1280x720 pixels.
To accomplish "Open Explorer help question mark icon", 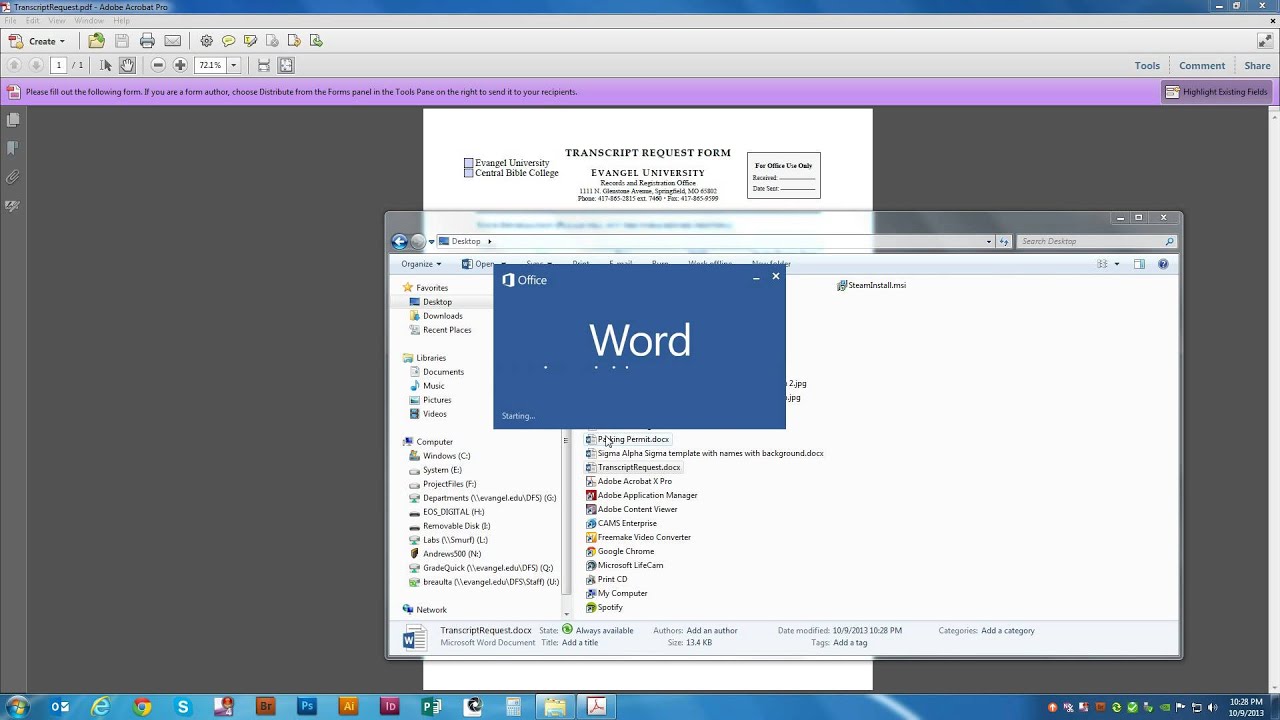I will tap(1163, 264).
